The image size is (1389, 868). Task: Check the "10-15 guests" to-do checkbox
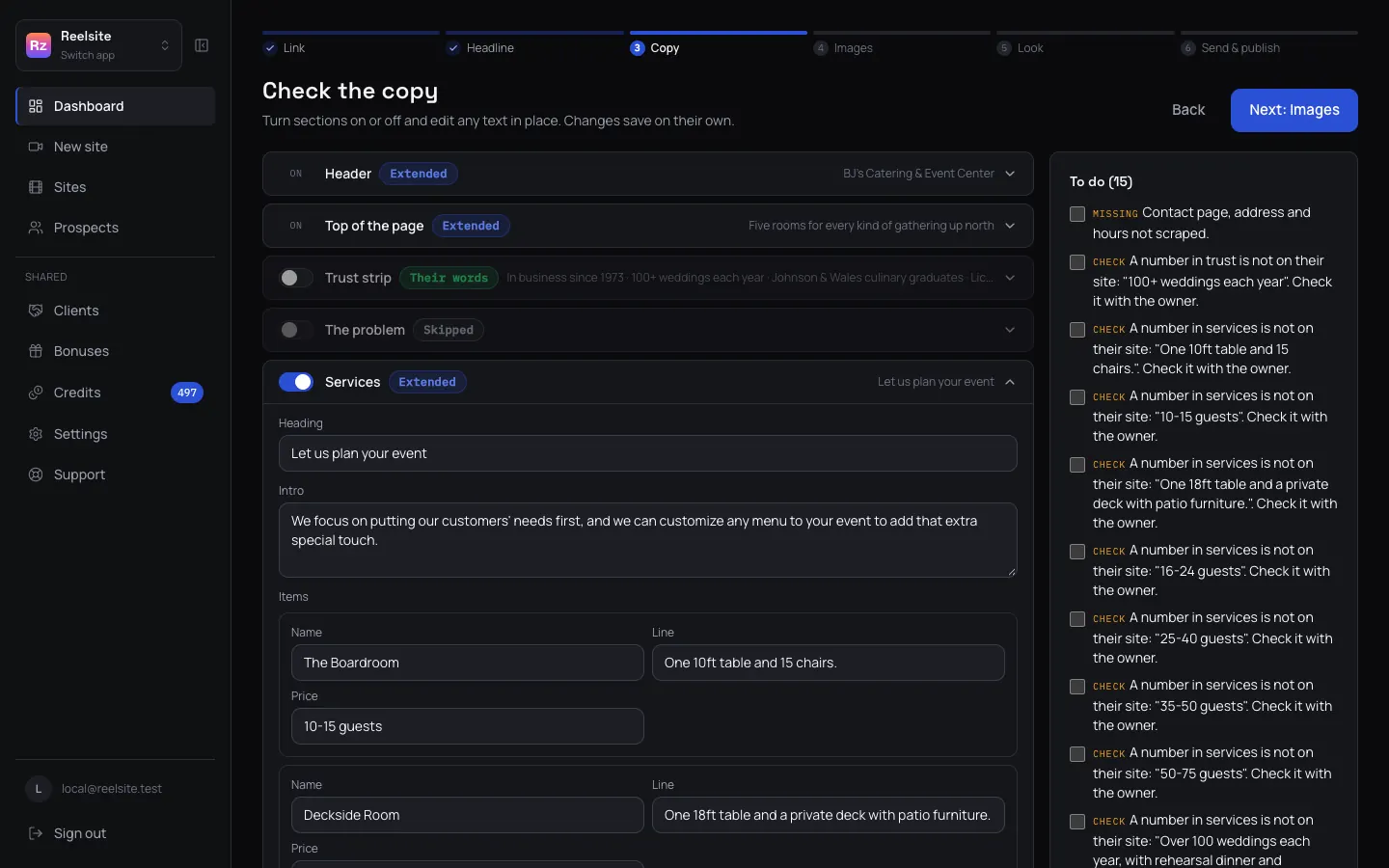click(x=1077, y=397)
